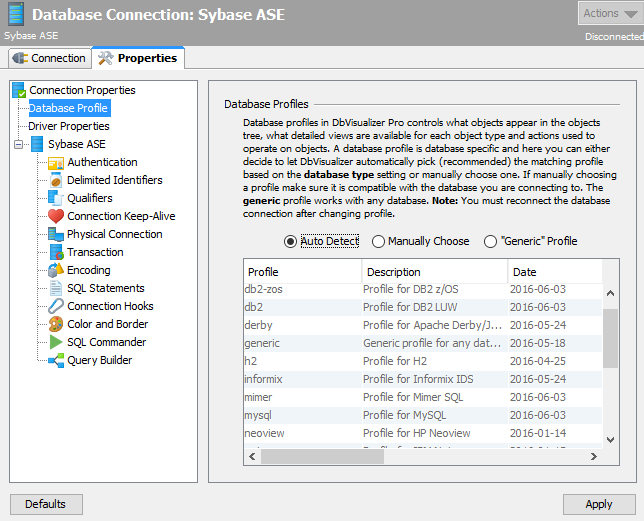Image resolution: width=644 pixels, height=521 pixels.
Task: Click the Connection Keep-Alive heart icon
Action: pos(56,216)
